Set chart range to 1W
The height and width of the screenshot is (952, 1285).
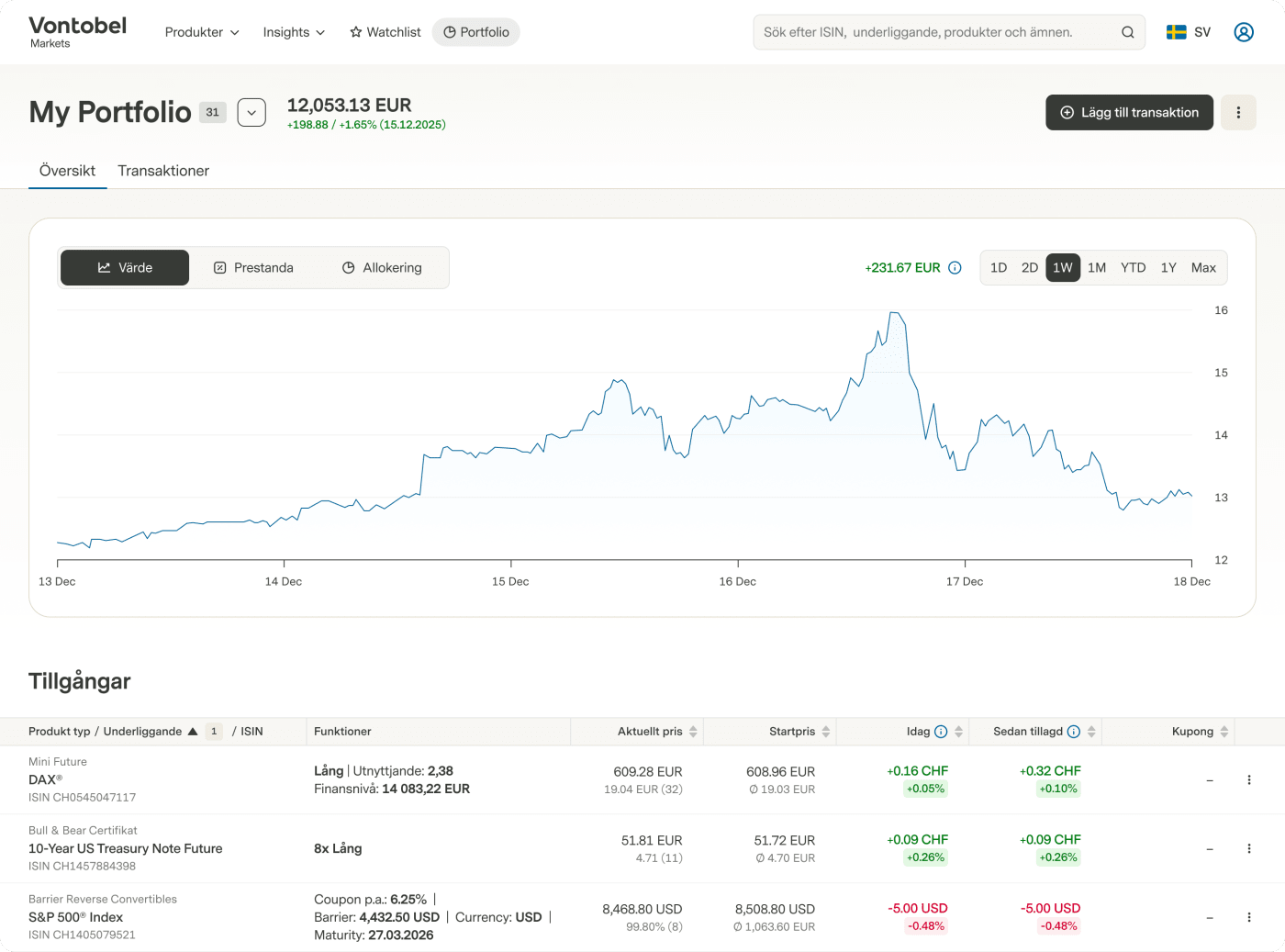(1063, 268)
